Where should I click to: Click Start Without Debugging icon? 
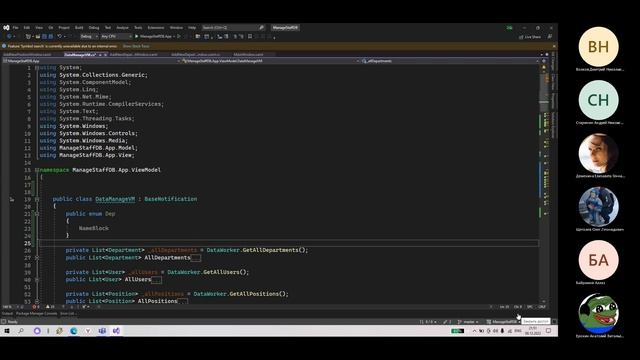pos(179,37)
